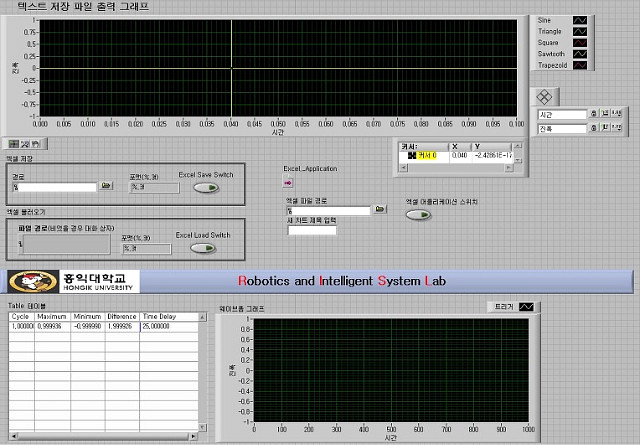
Task: Open the Triangle plot style icon in legend
Action: pyautogui.click(x=580, y=31)
